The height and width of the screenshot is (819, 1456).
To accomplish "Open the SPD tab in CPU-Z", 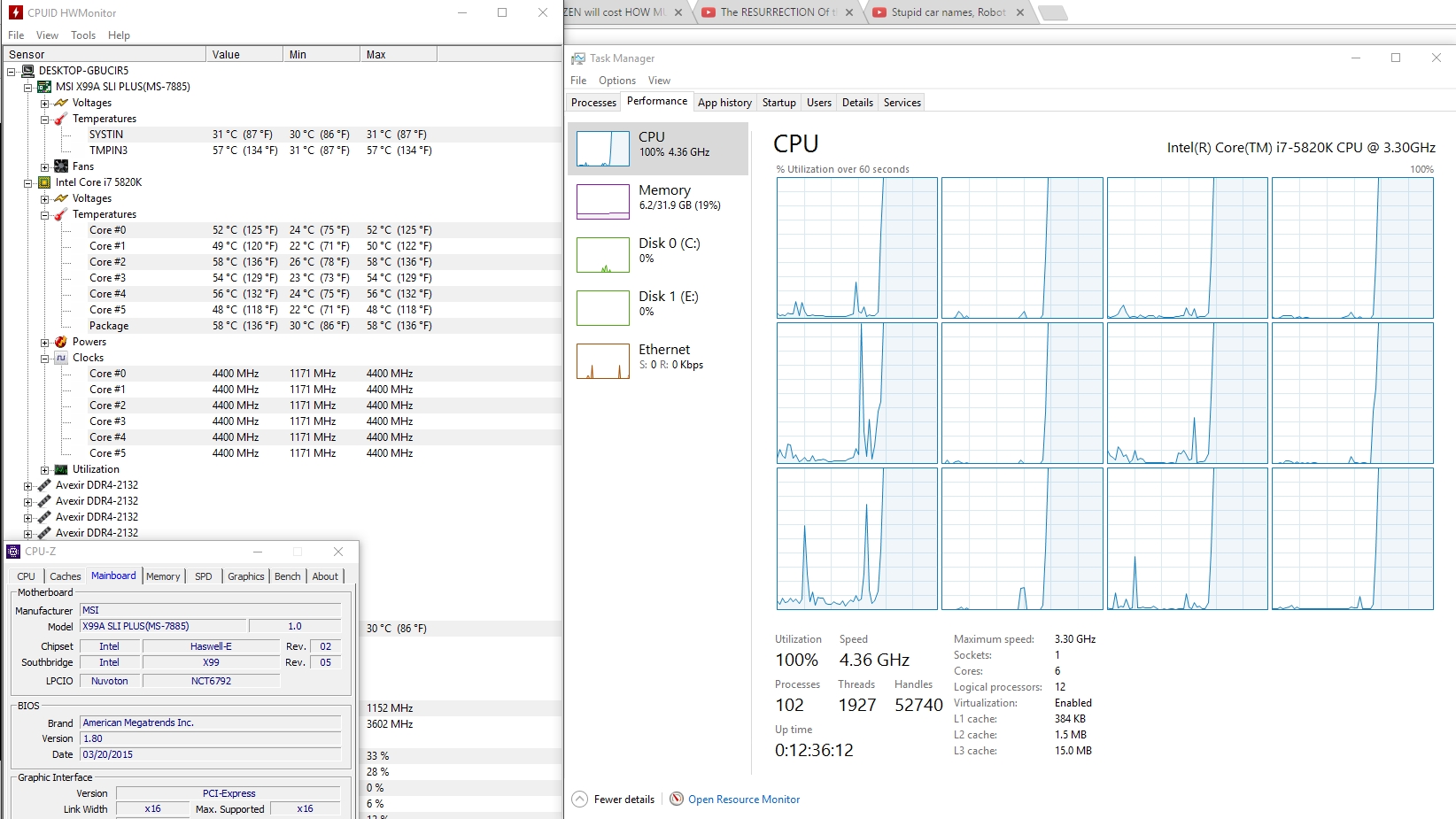I will coord(204,576).
